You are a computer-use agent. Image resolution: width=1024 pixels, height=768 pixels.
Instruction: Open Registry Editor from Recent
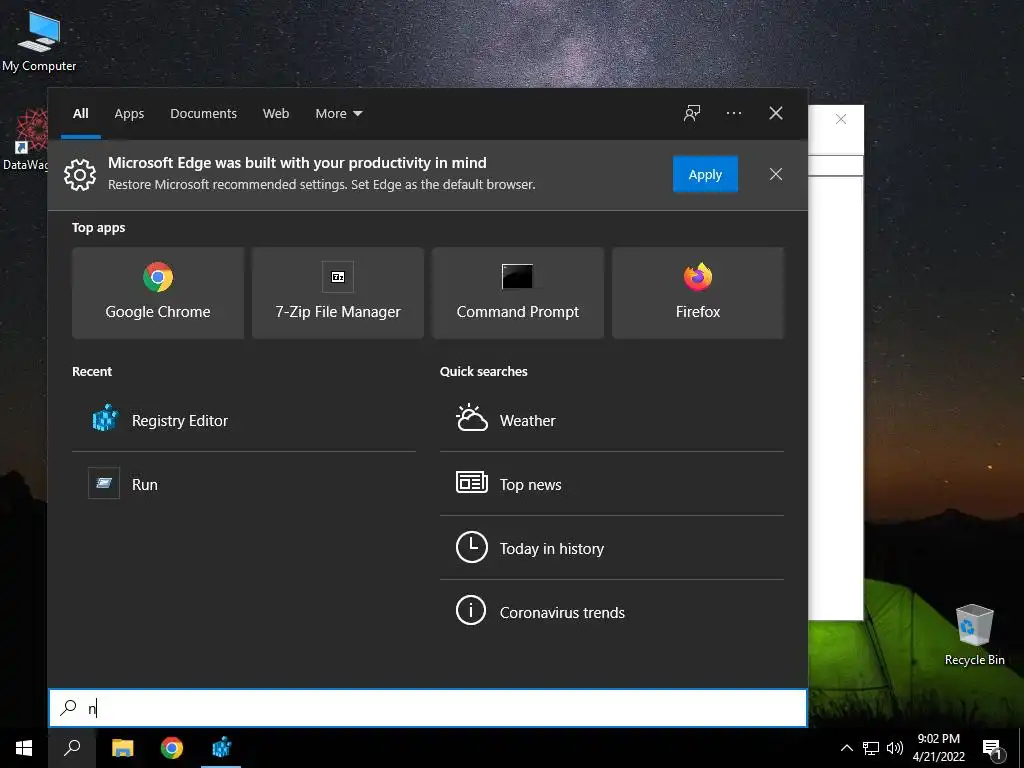pos(244,420)
